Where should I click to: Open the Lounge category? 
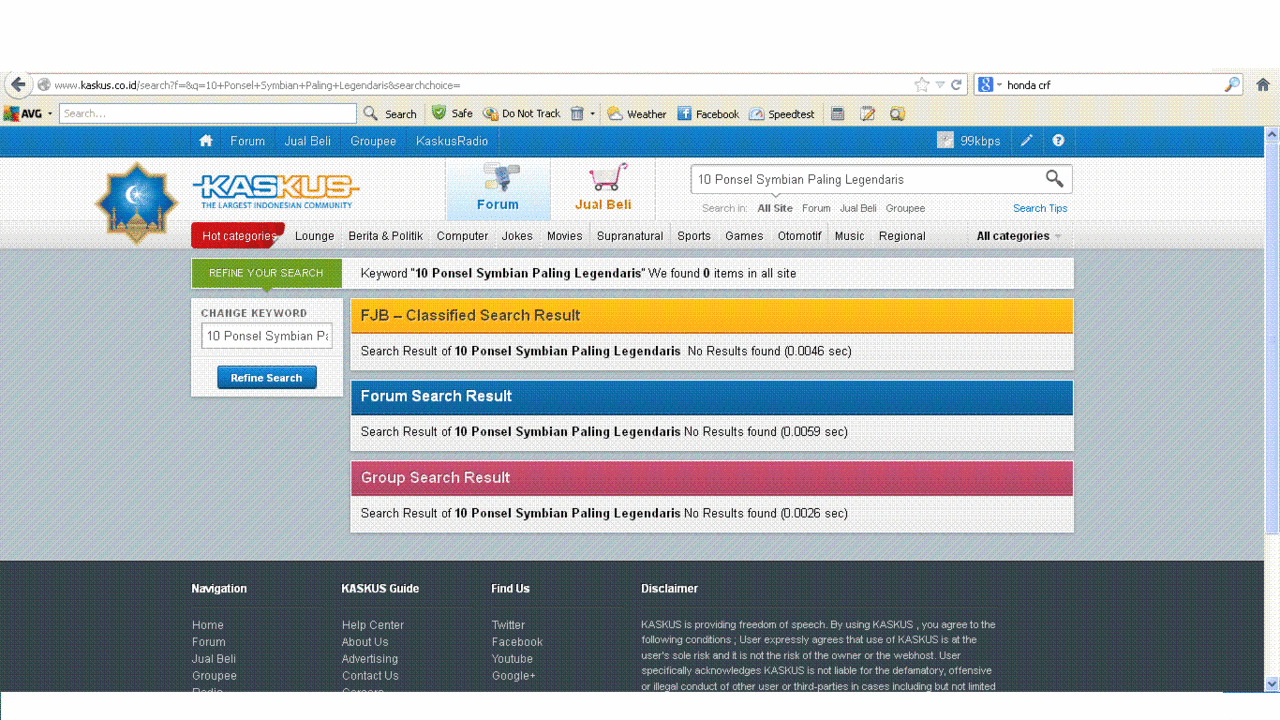[314, 236]
